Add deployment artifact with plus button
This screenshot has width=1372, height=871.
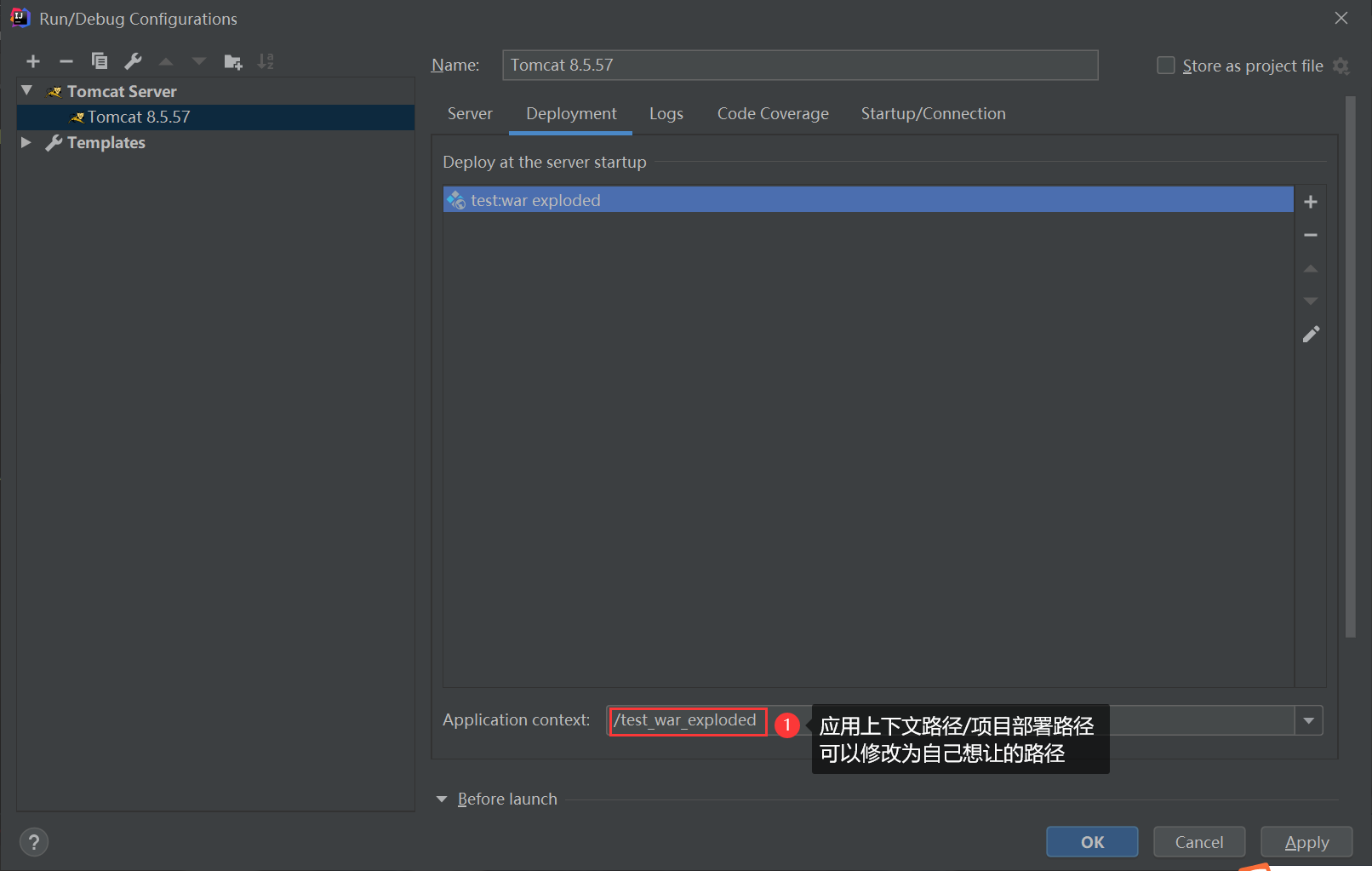pyautogui.click(x=1311, y=202)
